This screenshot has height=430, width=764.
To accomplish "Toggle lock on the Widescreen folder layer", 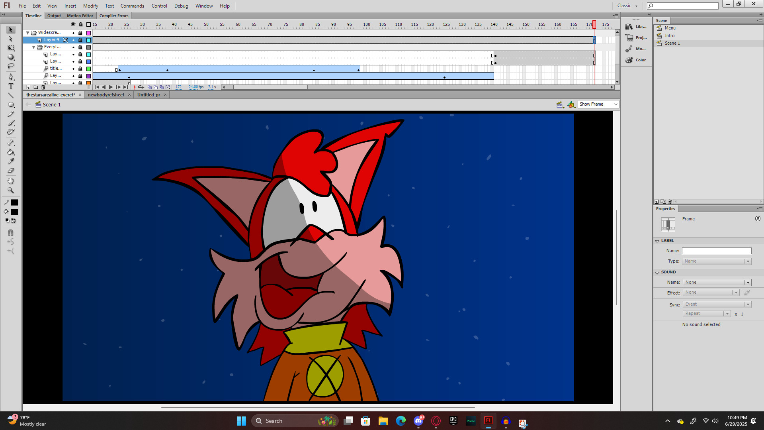I will [80, 33].
